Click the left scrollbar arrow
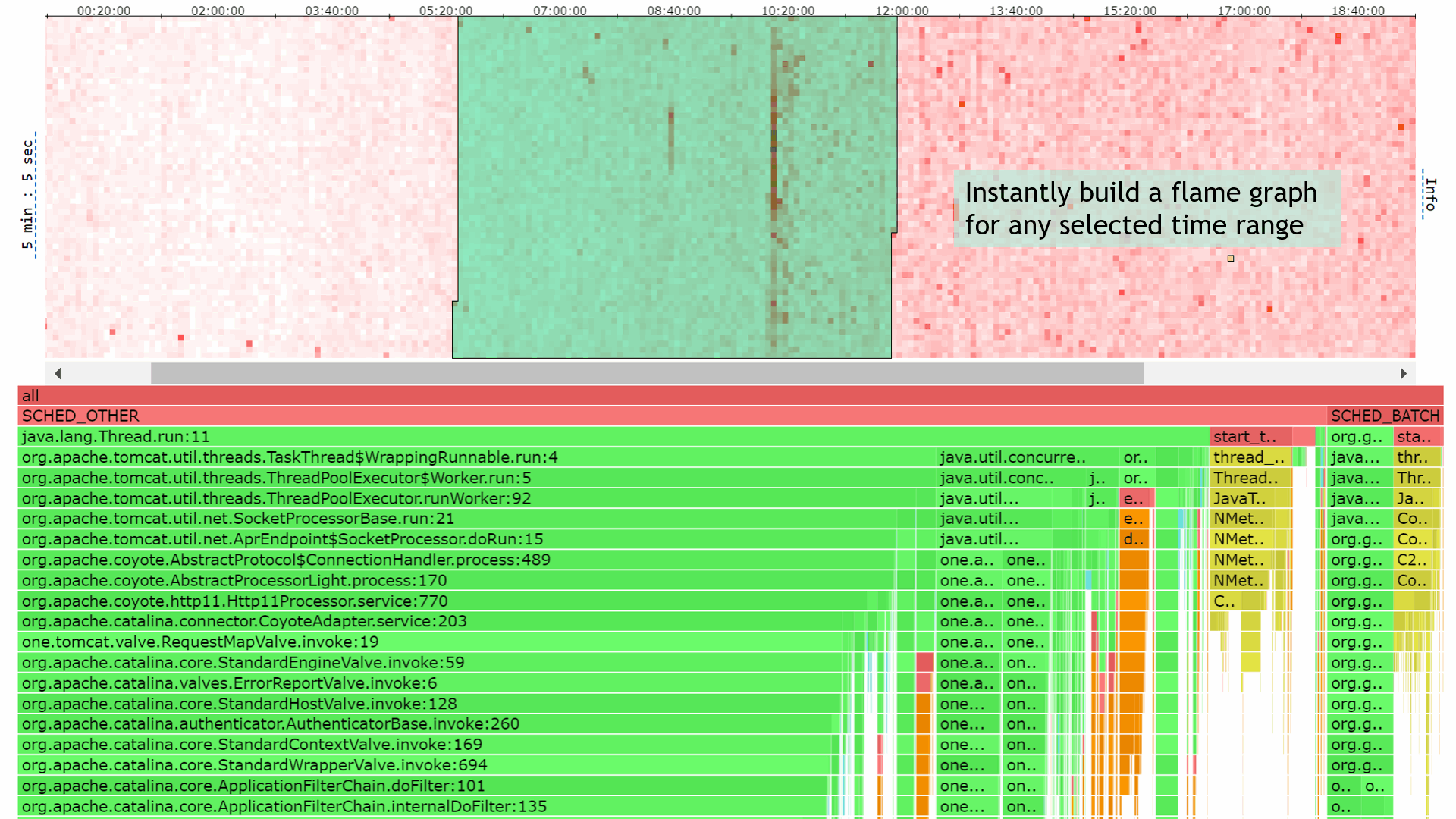The image size is (1456, 819). [58, 373]
